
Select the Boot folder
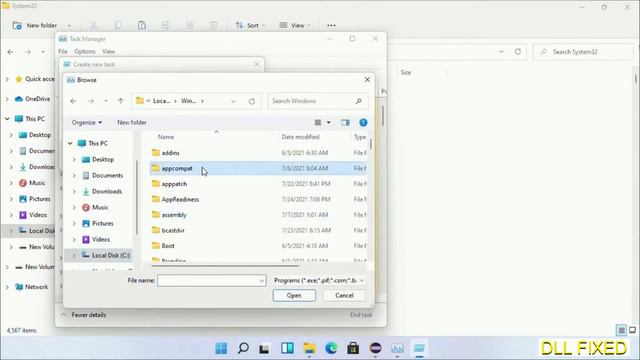coord(258,246)
